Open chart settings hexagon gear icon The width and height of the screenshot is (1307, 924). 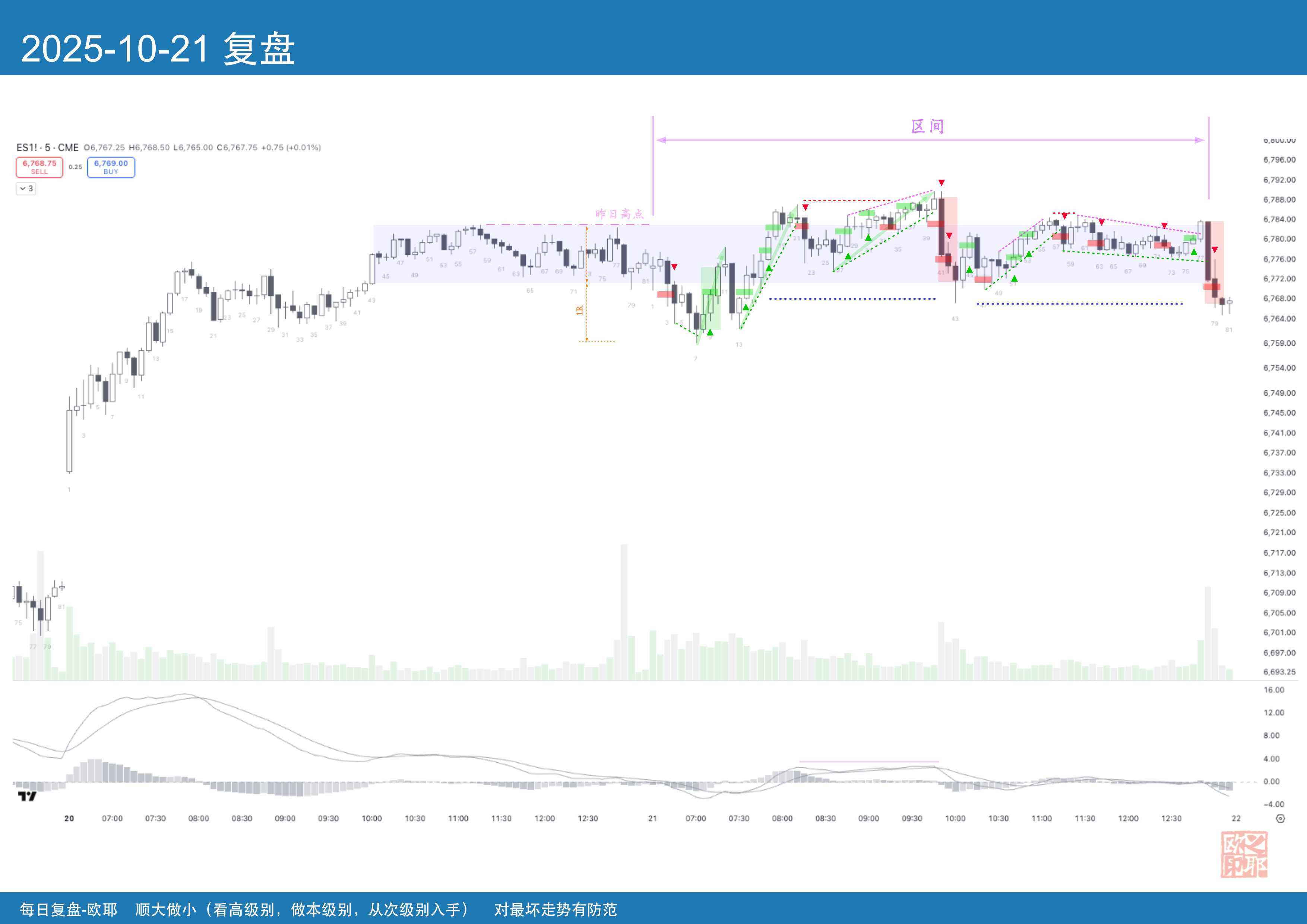pyautogui.click(x=1280, y=818)
